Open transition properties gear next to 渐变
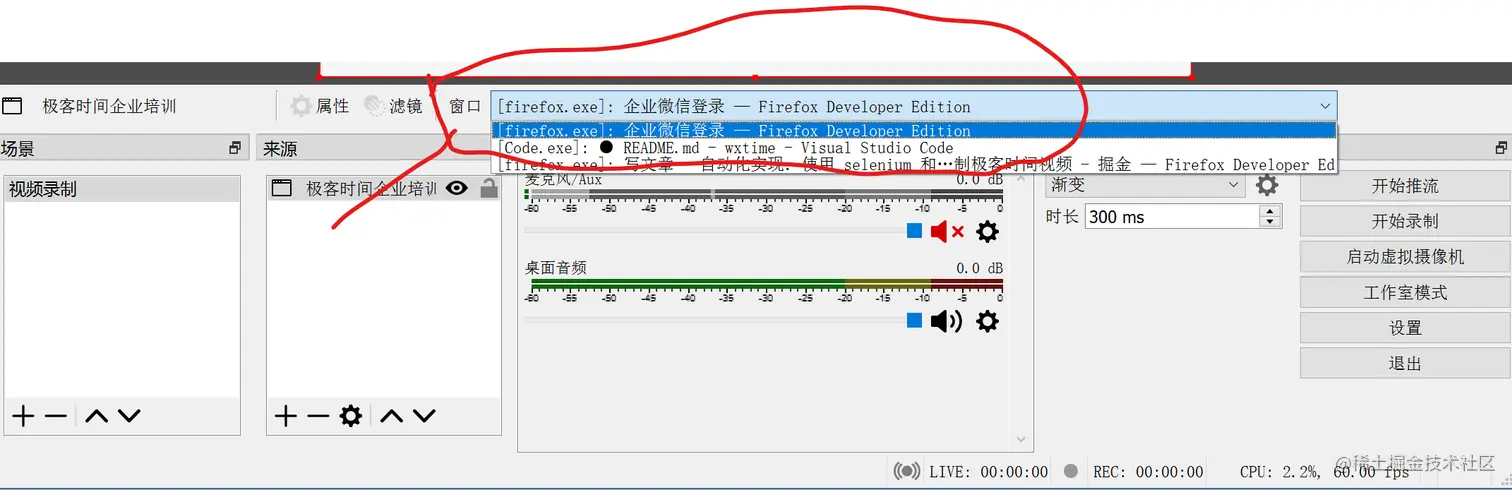 1267,185
